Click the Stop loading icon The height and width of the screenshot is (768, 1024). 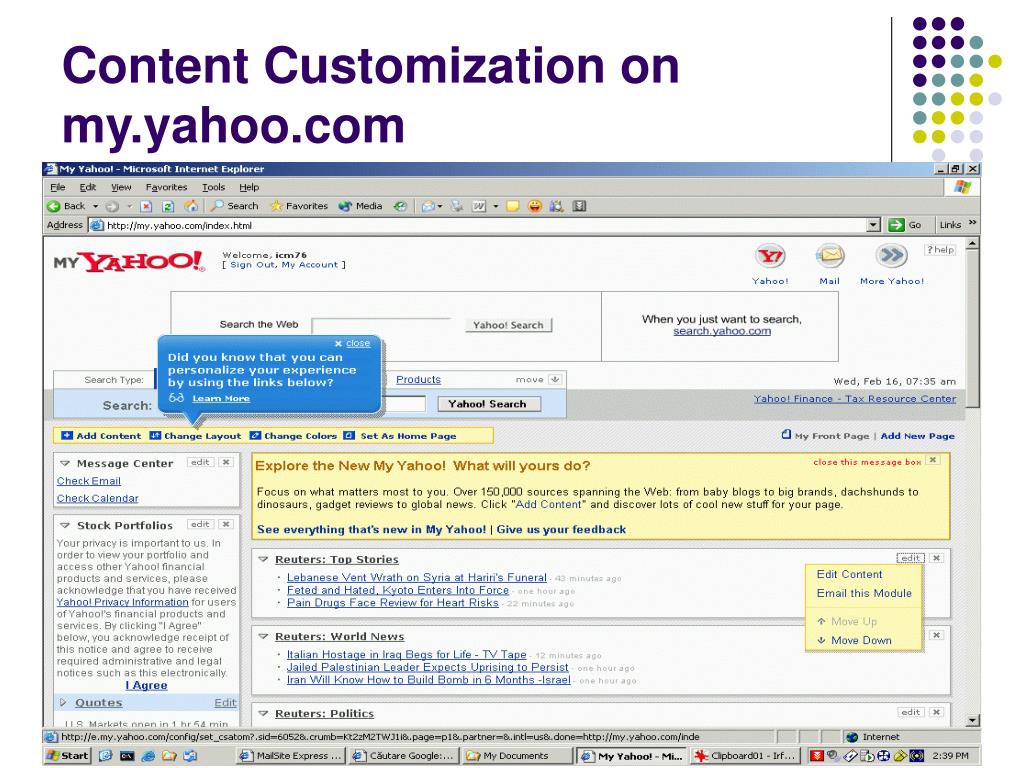[146, 206]
